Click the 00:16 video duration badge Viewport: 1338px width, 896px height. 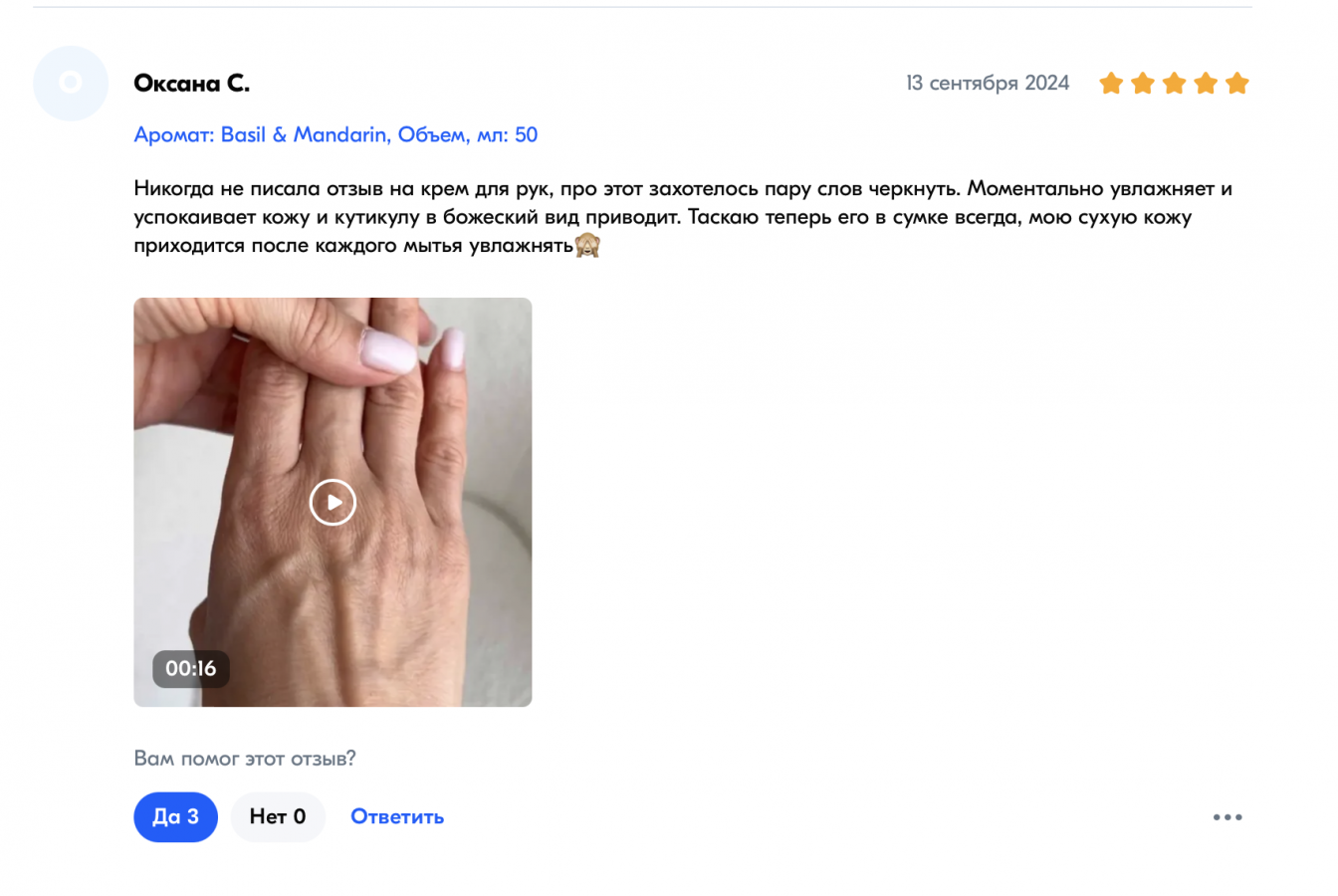tap(191, 668)
